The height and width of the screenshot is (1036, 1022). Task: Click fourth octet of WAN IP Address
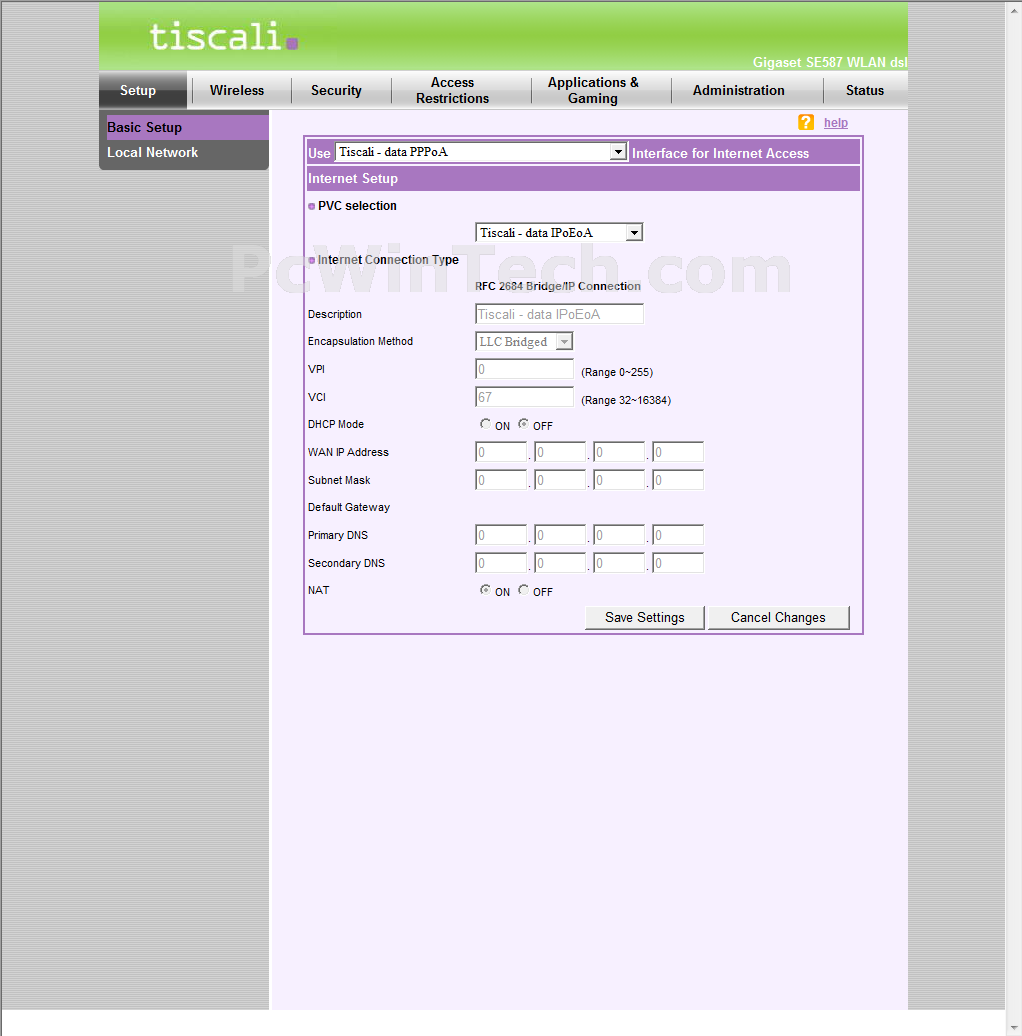[x=677, y=452]
